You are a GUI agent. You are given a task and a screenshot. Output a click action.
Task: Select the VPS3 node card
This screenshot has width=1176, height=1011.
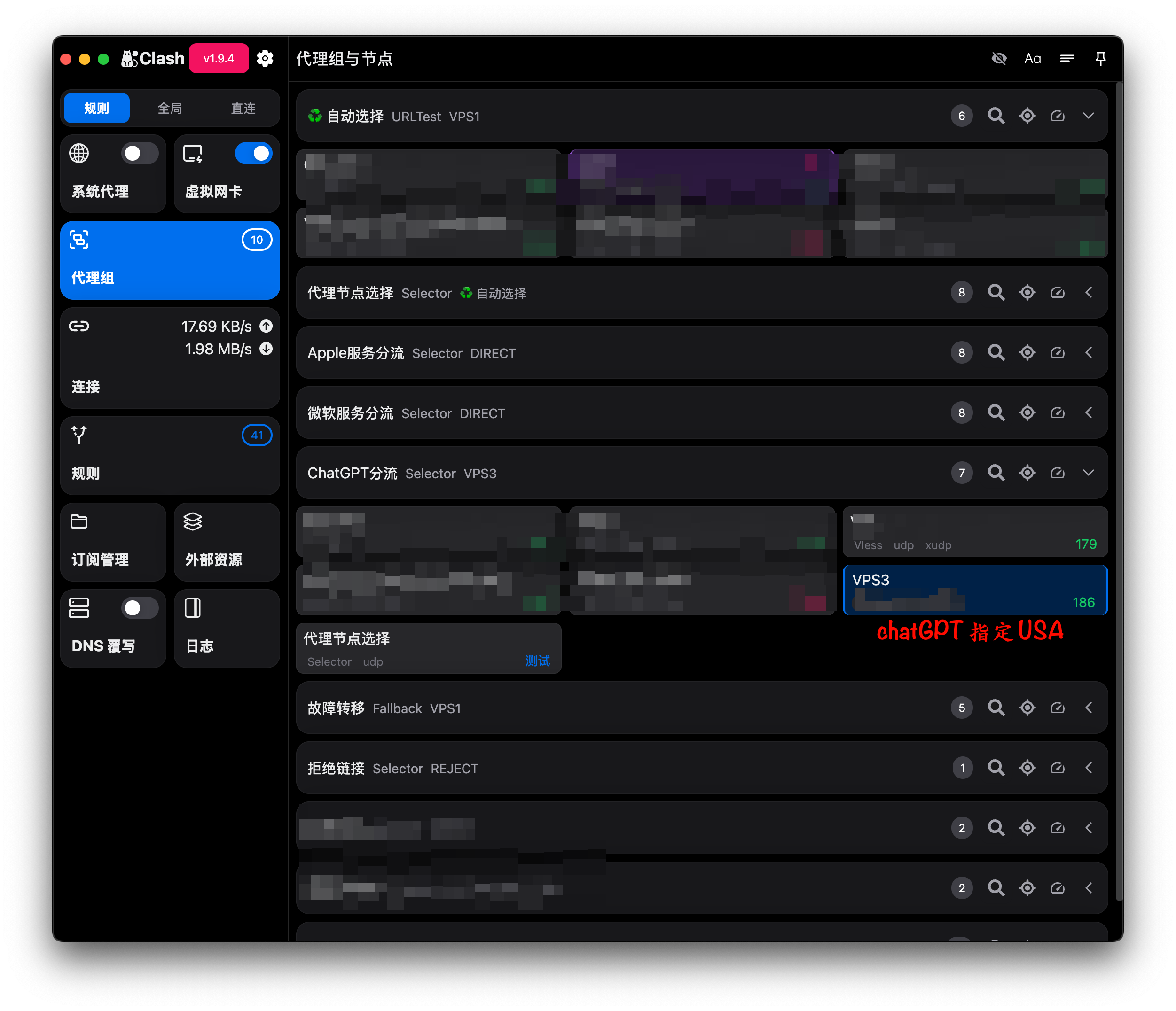coord(975,590)
